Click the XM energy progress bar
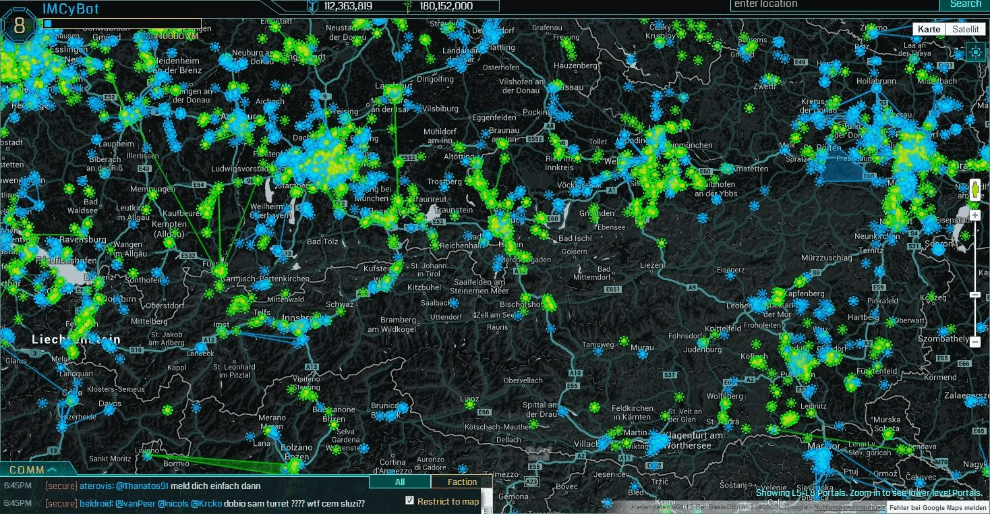The image size is (990, 514). (120, 23)
